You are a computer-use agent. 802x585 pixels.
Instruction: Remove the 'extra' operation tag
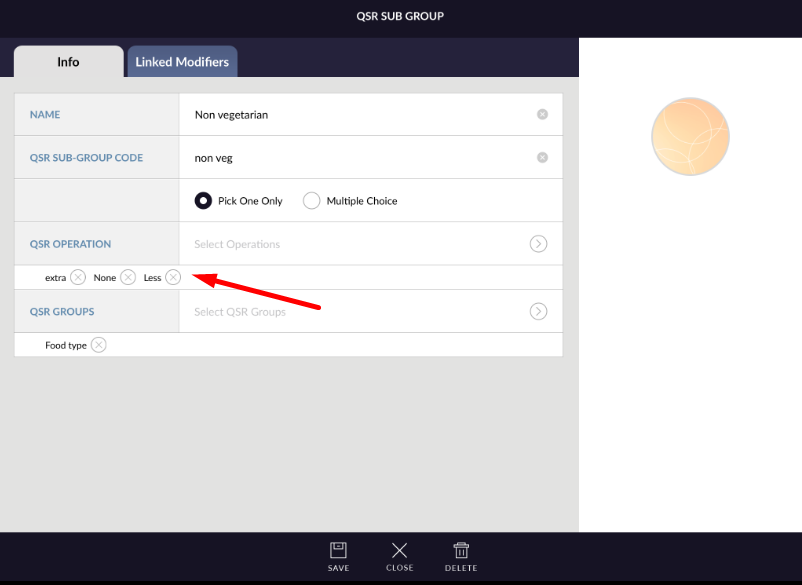pyautogui.click(x=78, y=278)
